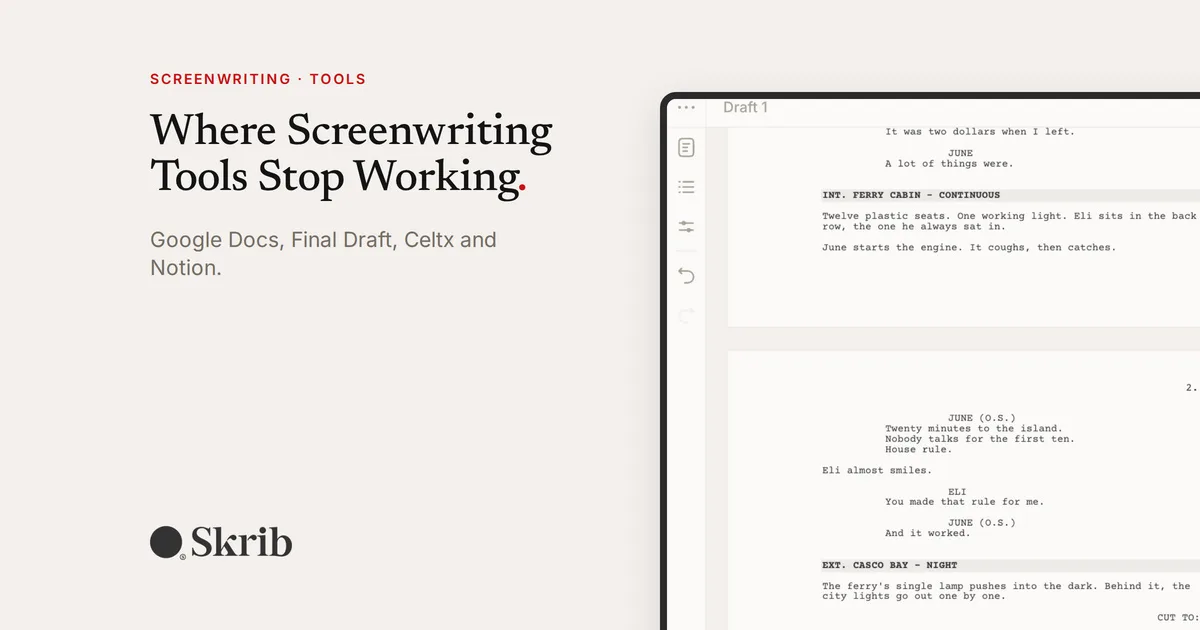This screenshot has width=1200, height=630.
Task: Open the document page view icon
Action: coord(686,148)
